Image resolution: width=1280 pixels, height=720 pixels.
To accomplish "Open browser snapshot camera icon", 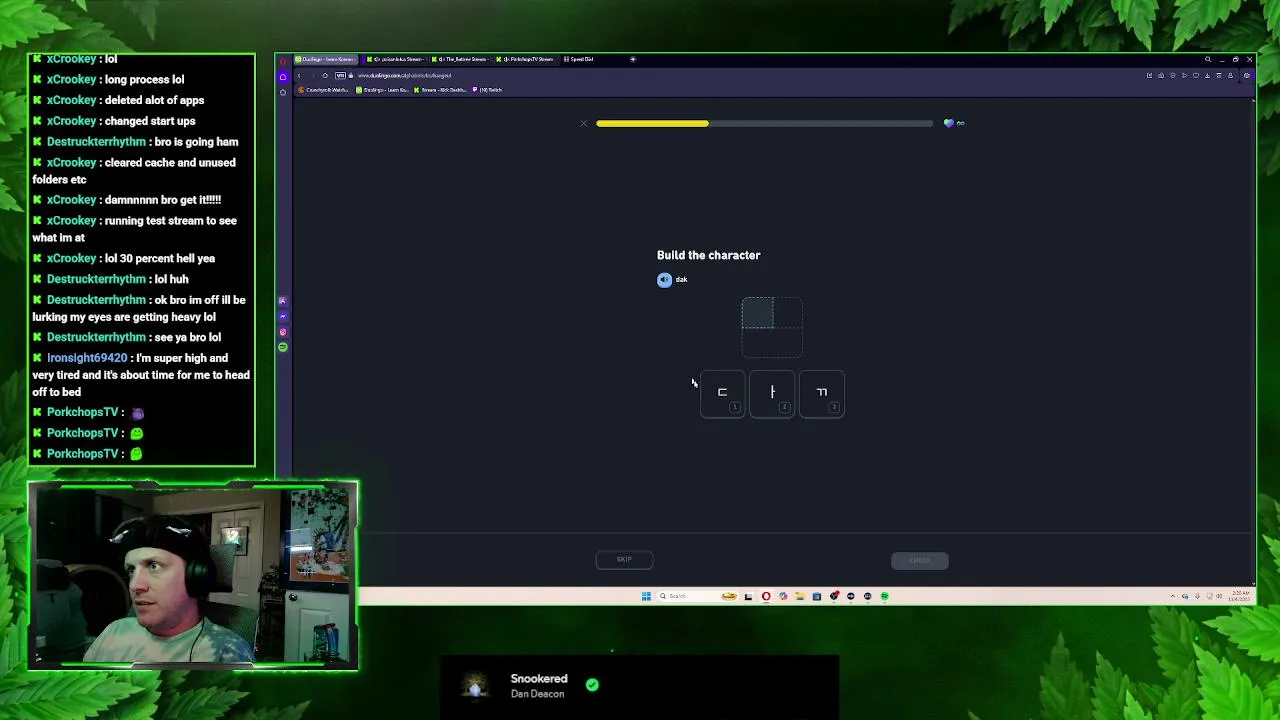I will click(x=1161, y=76).
